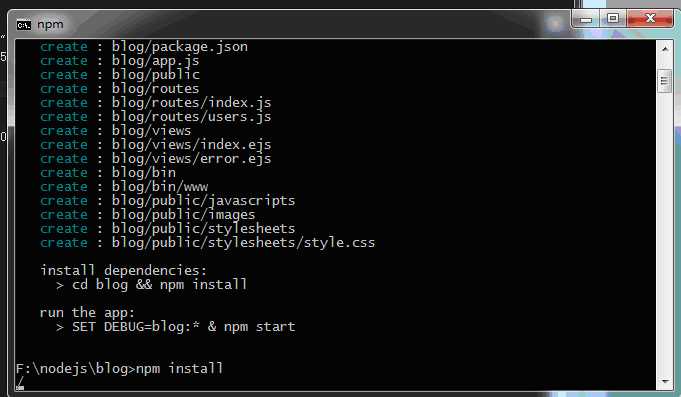The height and width of the screenshot is (397, 681).
Task: Minimize the npm console window
Action: pyautogui.click(x=586, y=19)
